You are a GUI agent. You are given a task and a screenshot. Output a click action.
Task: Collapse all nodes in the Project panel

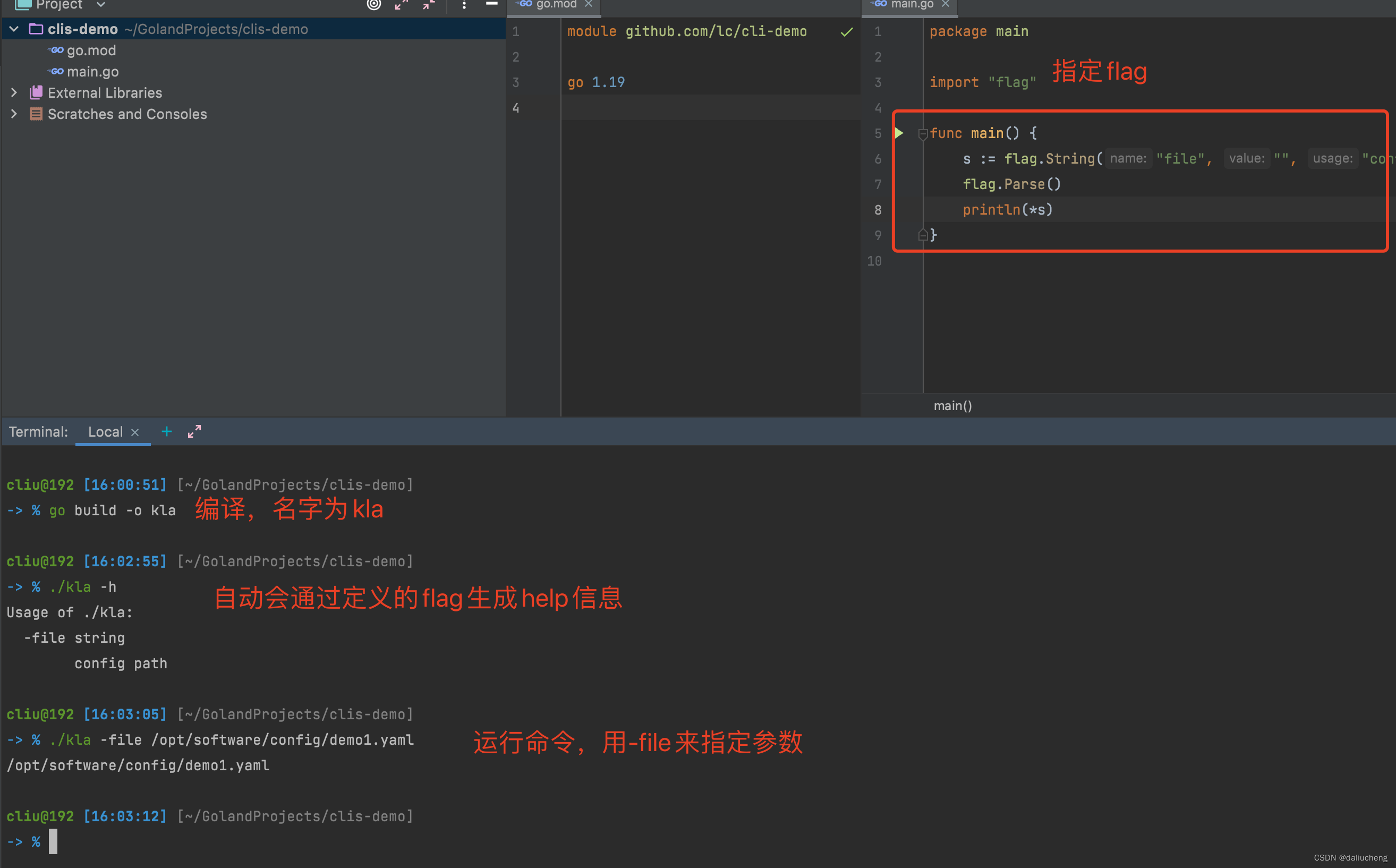tap(428, 5)
